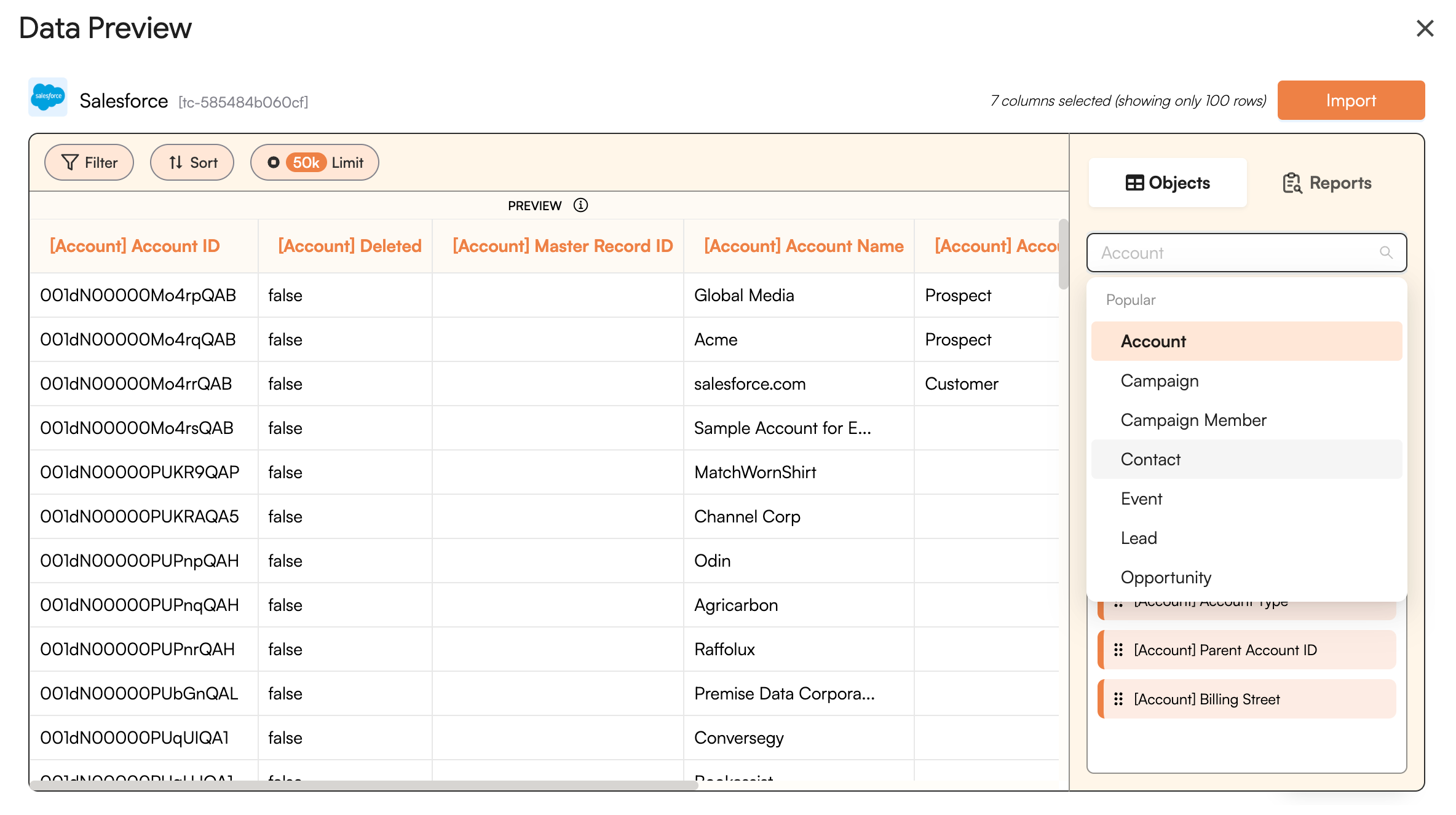Switch to the Reports tab
Viewport: 1456px width, 815px height.
[x=1327, y=183]
